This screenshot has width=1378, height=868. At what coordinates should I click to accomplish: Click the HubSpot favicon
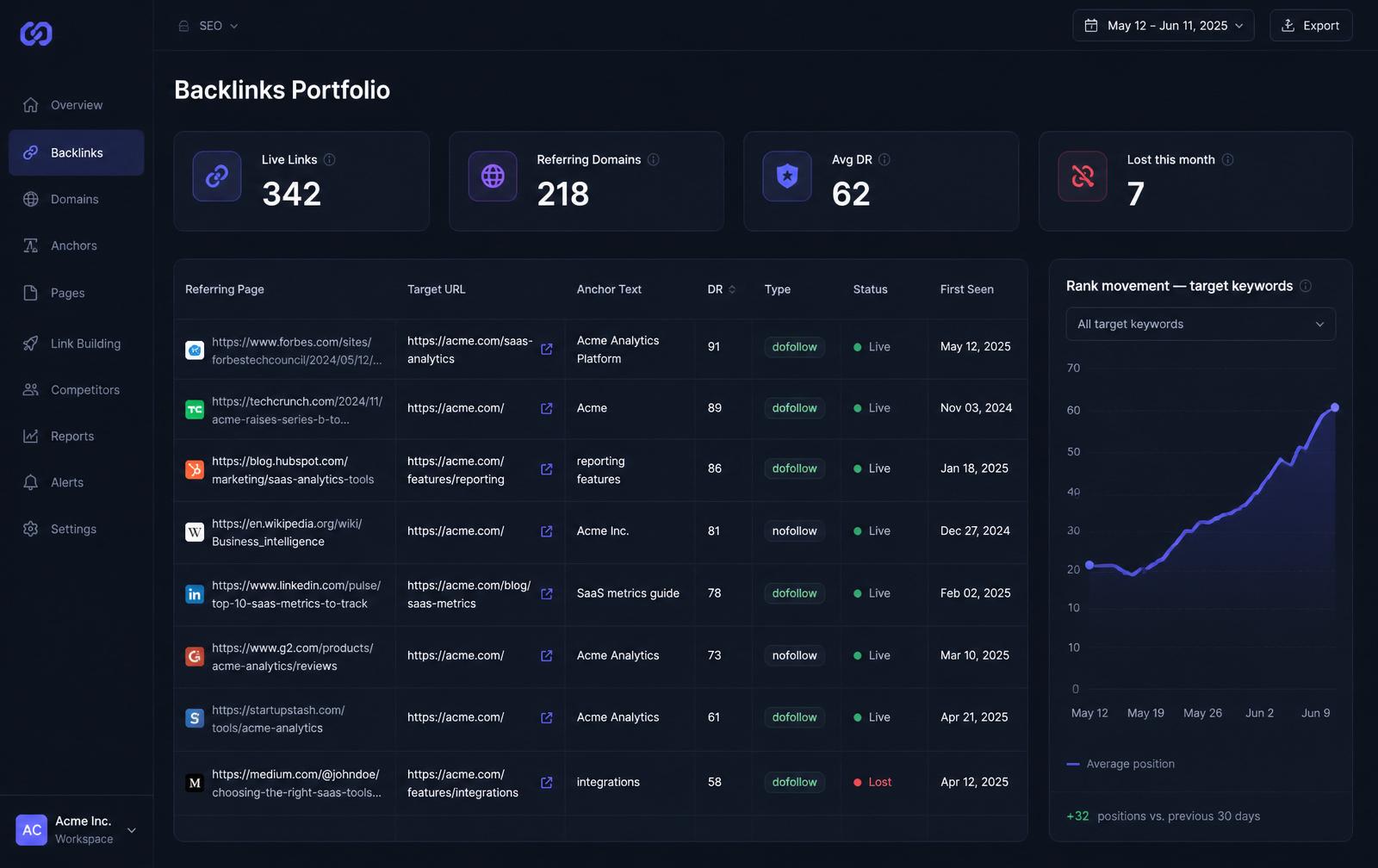click(195, 470)
